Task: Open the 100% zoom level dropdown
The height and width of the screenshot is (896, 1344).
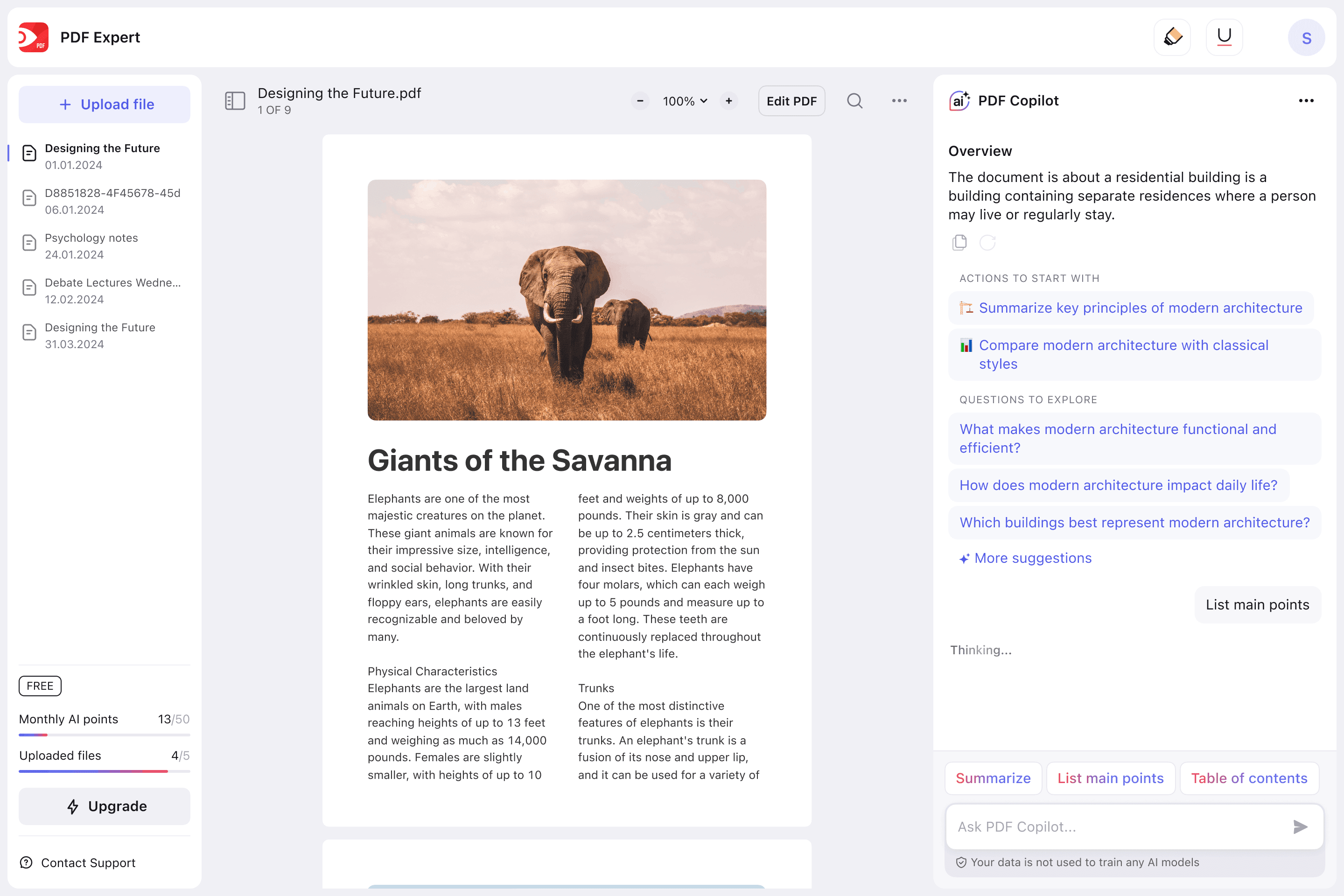Action: (x=685, y=101)
